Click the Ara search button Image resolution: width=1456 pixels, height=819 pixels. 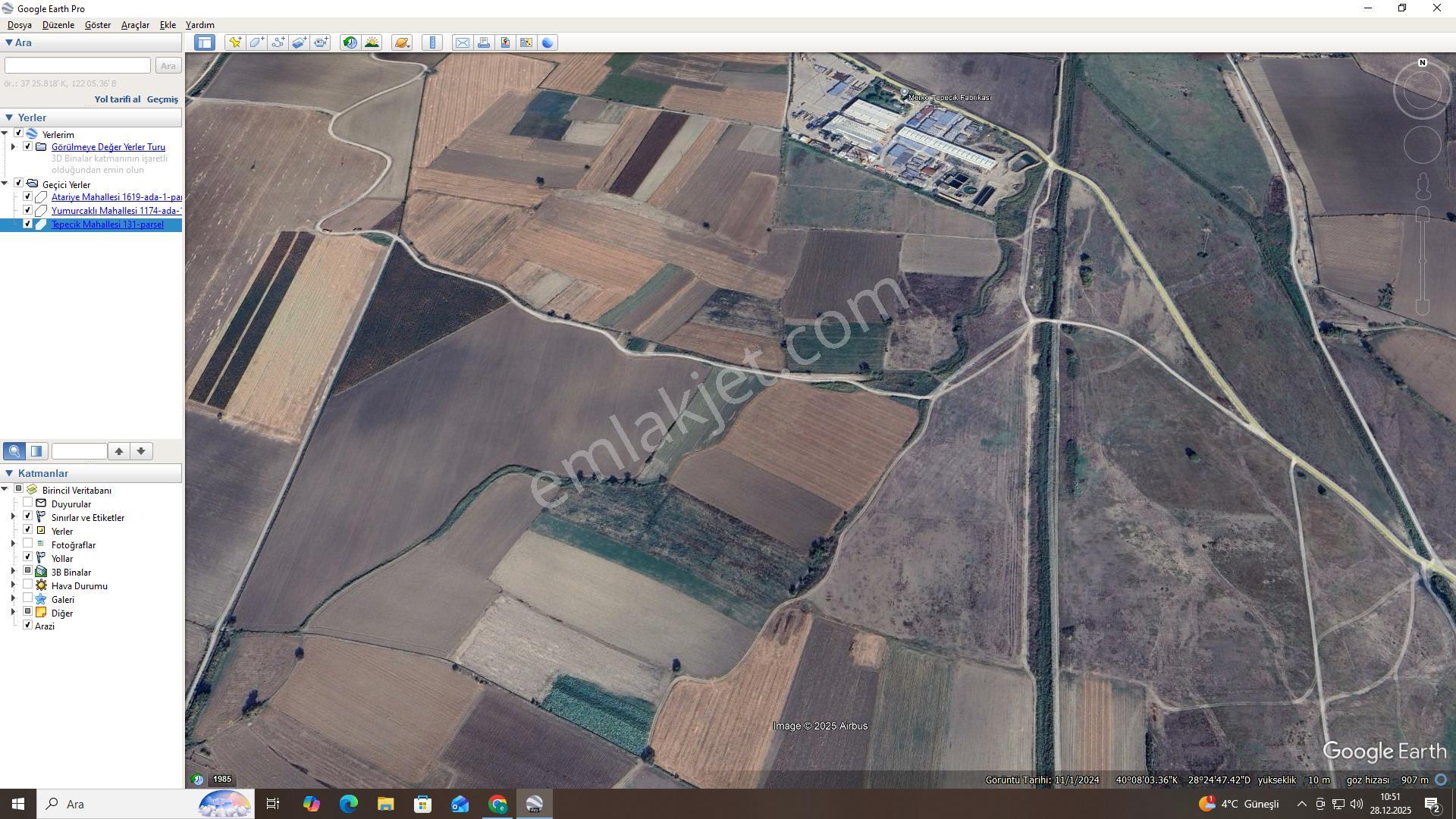click(x=168, y=66)
